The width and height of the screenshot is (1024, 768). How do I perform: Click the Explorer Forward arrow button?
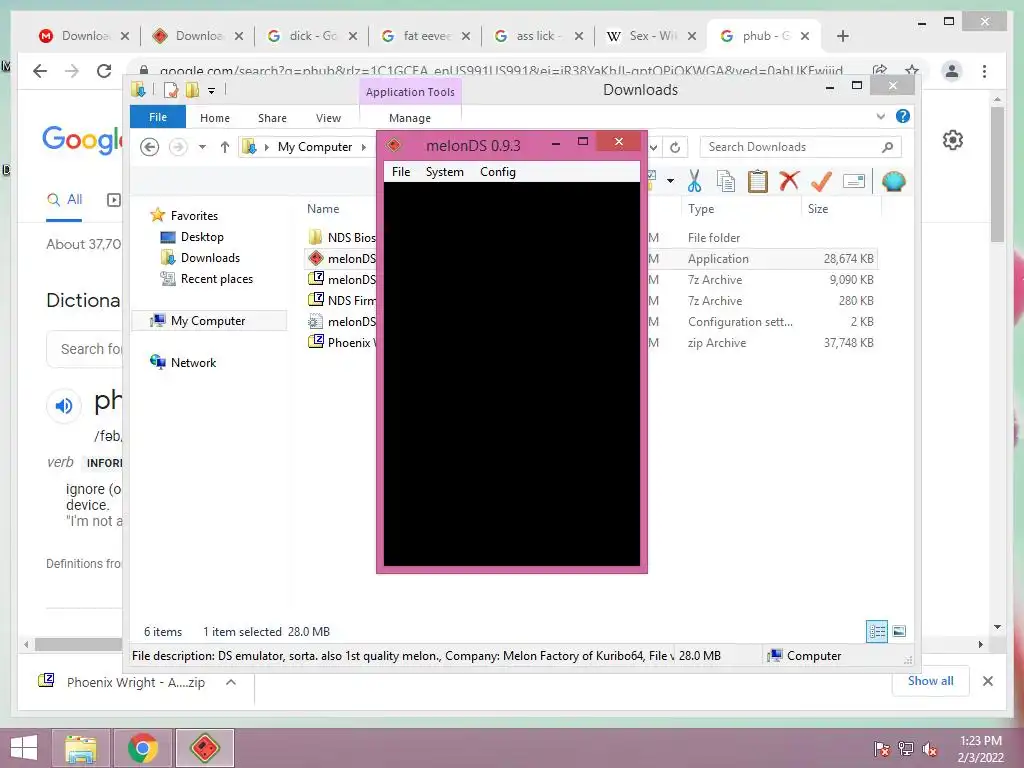click(x=178, y=147)
